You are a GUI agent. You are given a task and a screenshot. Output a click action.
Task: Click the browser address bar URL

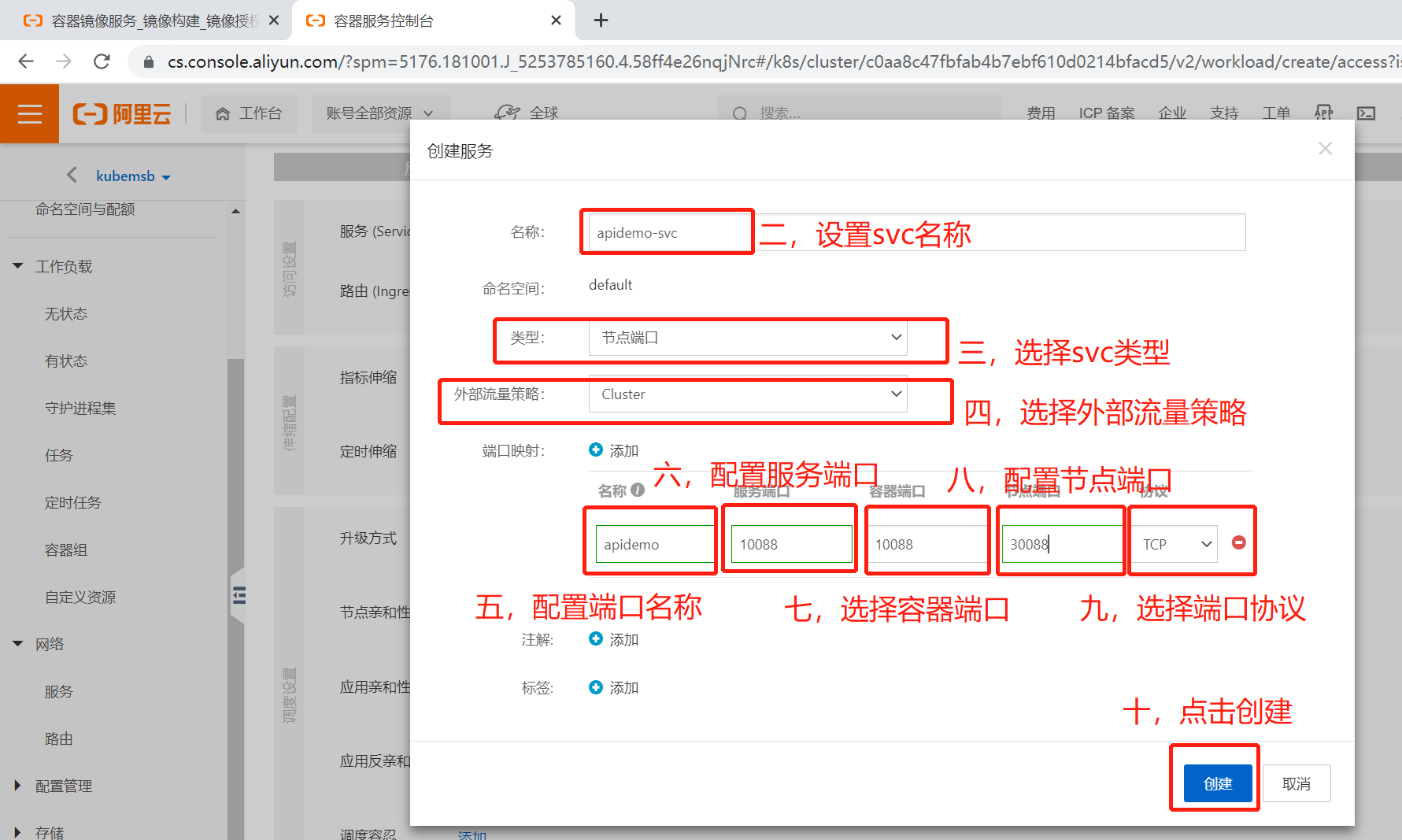point(783,61)
